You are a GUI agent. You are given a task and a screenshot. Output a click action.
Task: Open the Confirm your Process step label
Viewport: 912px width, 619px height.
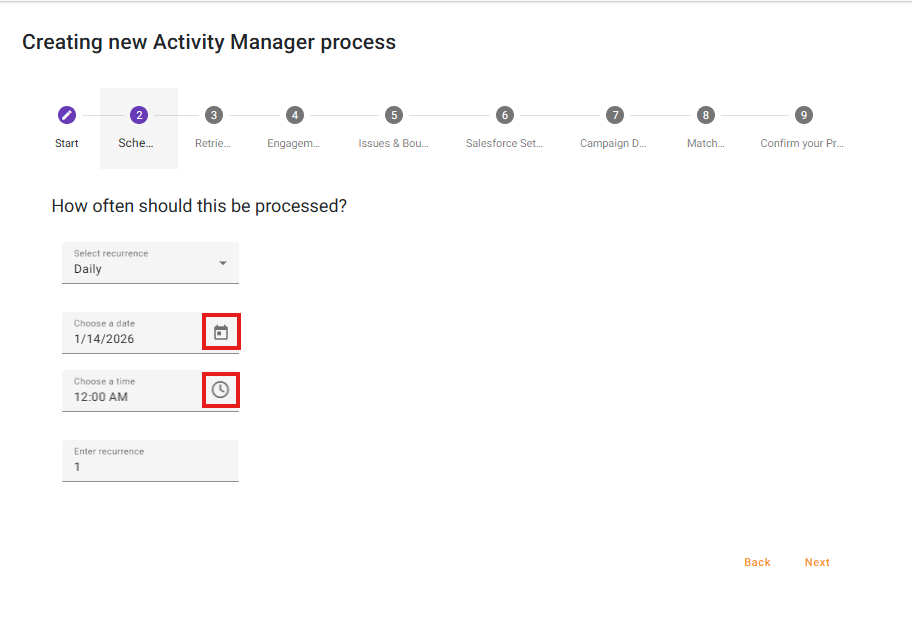802,144
